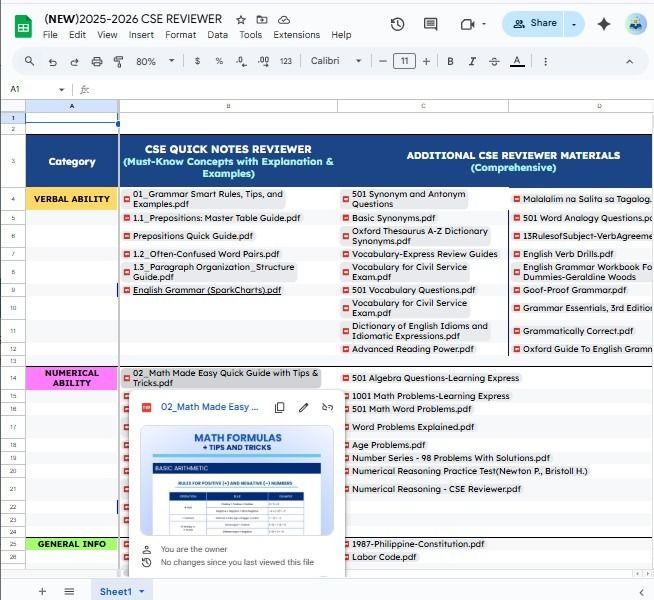Open version history clock icon

(397, 24)
